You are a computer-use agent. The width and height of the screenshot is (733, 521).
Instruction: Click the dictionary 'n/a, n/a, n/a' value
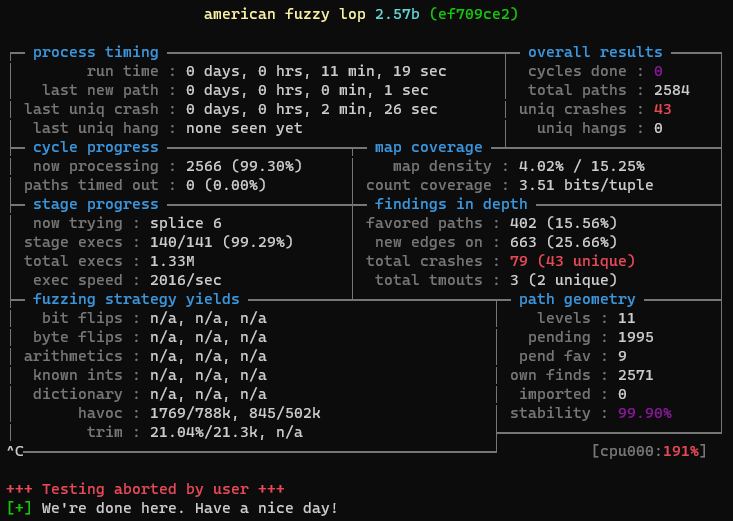[208, 395]
